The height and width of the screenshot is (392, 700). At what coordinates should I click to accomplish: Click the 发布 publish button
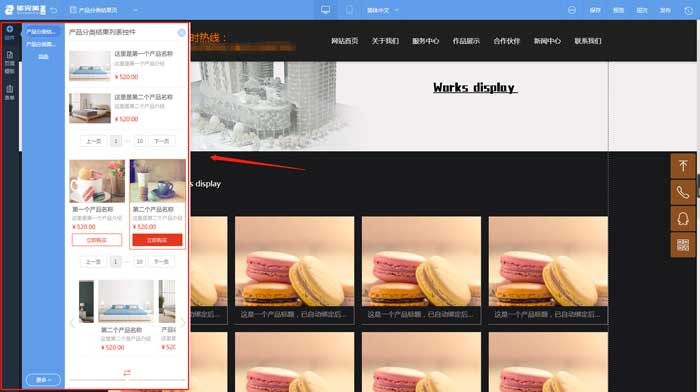tap(665, 10)
